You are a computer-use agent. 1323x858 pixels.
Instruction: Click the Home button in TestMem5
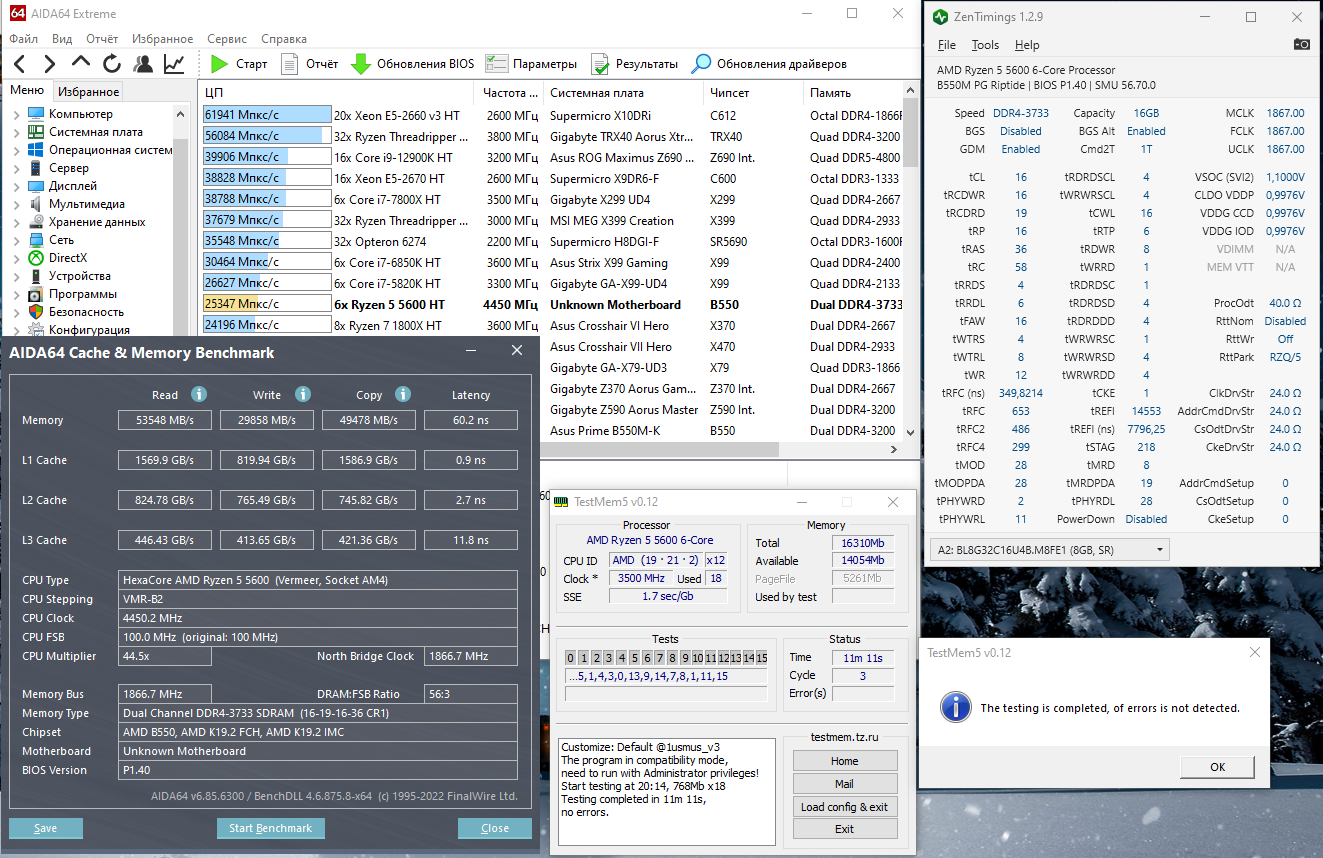tap(844, 761)
